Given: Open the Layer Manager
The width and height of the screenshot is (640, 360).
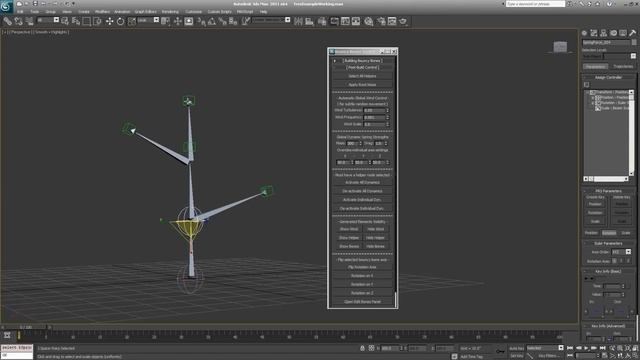Looking at the screenshot, I should click(x=322, y=21).
